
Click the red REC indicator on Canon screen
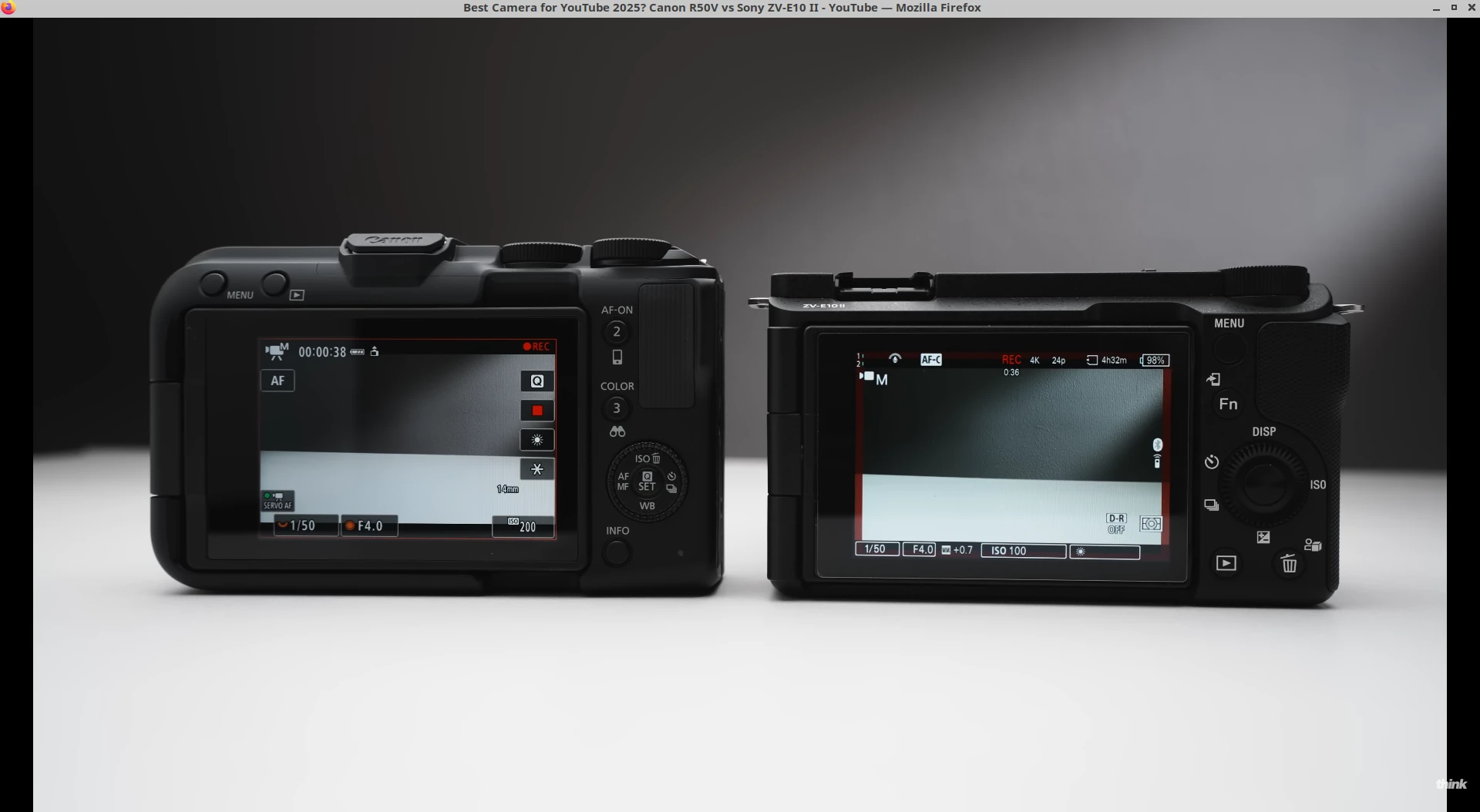(536, 347)
